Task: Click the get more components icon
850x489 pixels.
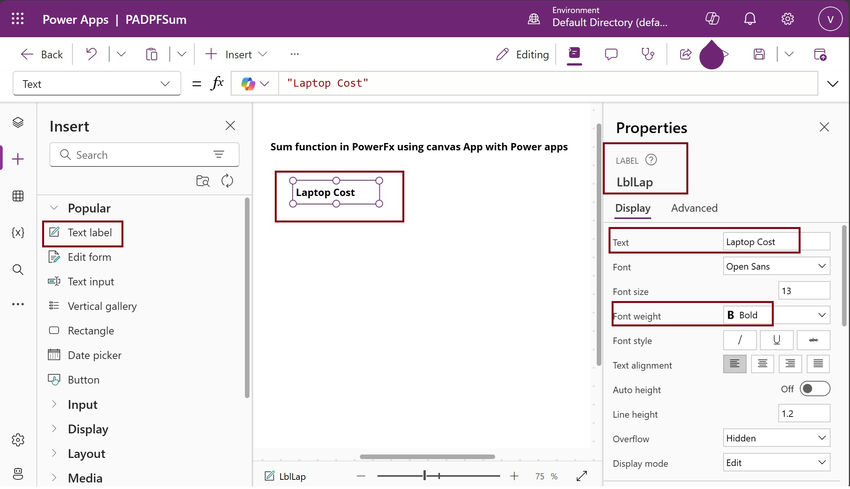Action: (x=203, y=181)
